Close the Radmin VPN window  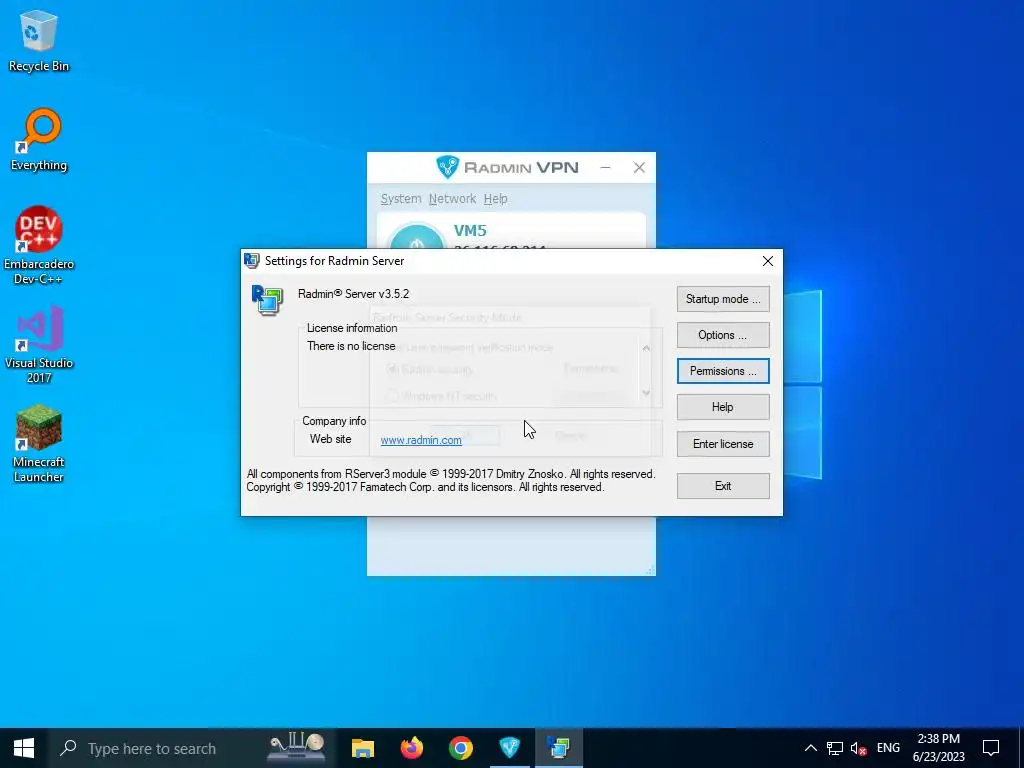click(x=639, y=167)
